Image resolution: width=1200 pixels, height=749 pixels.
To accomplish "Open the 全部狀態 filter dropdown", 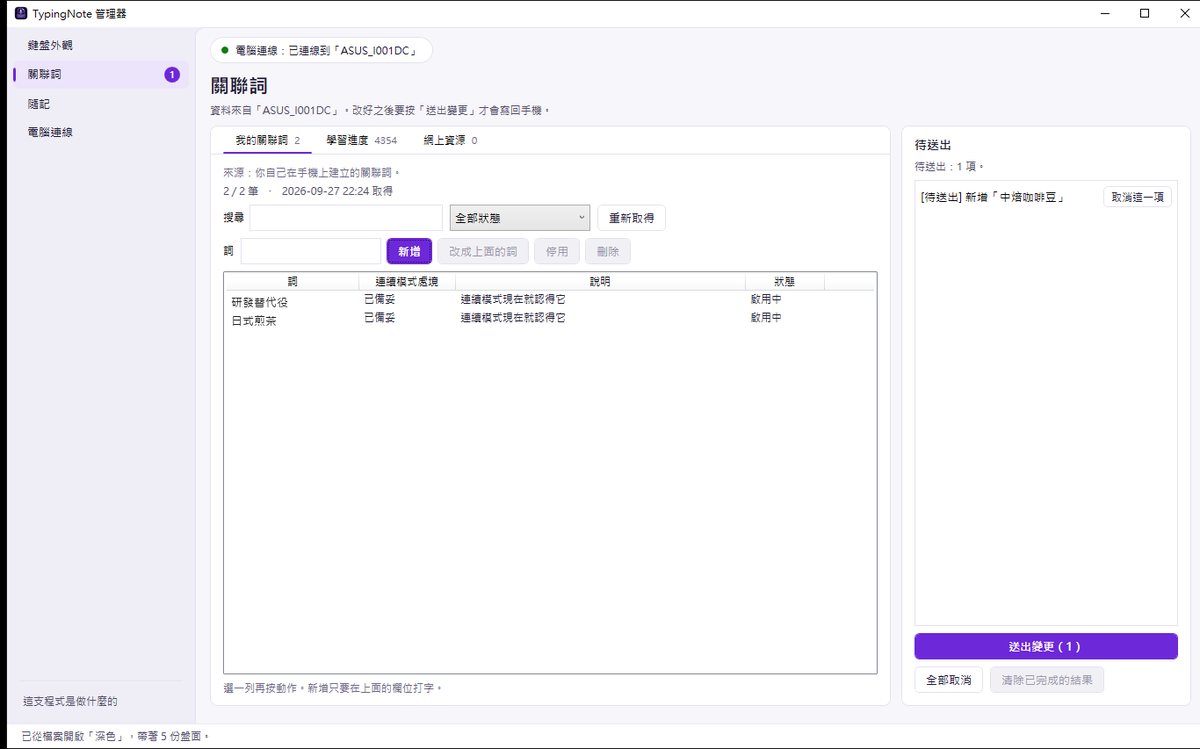I will (520, 218).
